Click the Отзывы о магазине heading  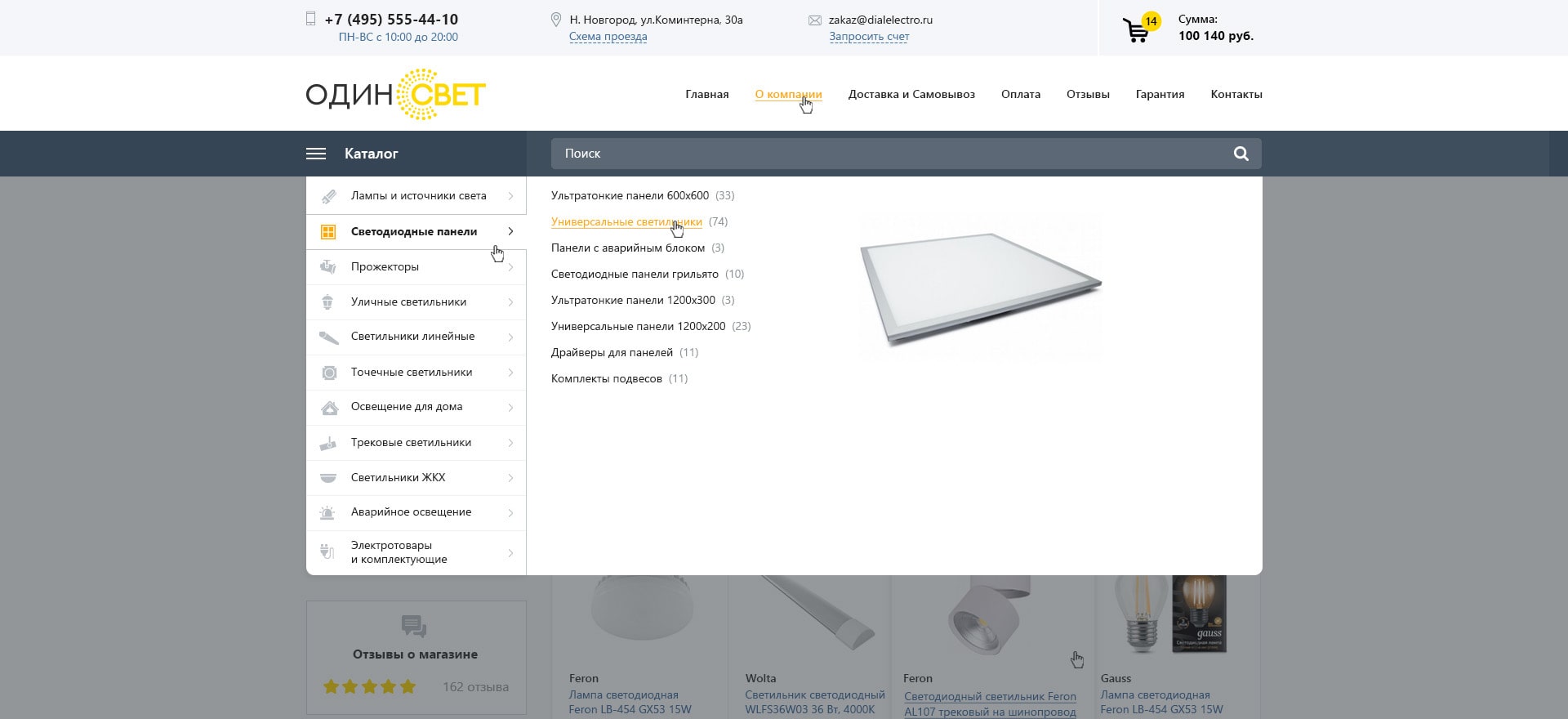tap(415, 654)
